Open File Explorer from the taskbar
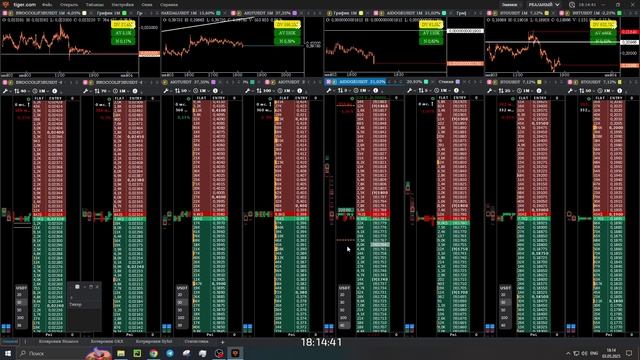Image resolution: width=640 pixels, height=360 pixels. (x=121, y=353)
